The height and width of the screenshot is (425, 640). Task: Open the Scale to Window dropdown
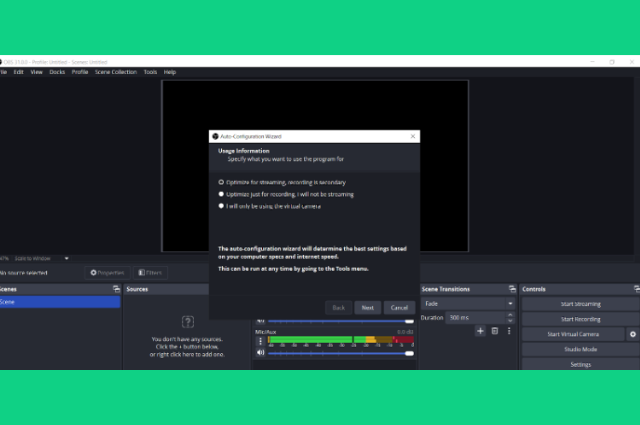click(x=41, y=258)
